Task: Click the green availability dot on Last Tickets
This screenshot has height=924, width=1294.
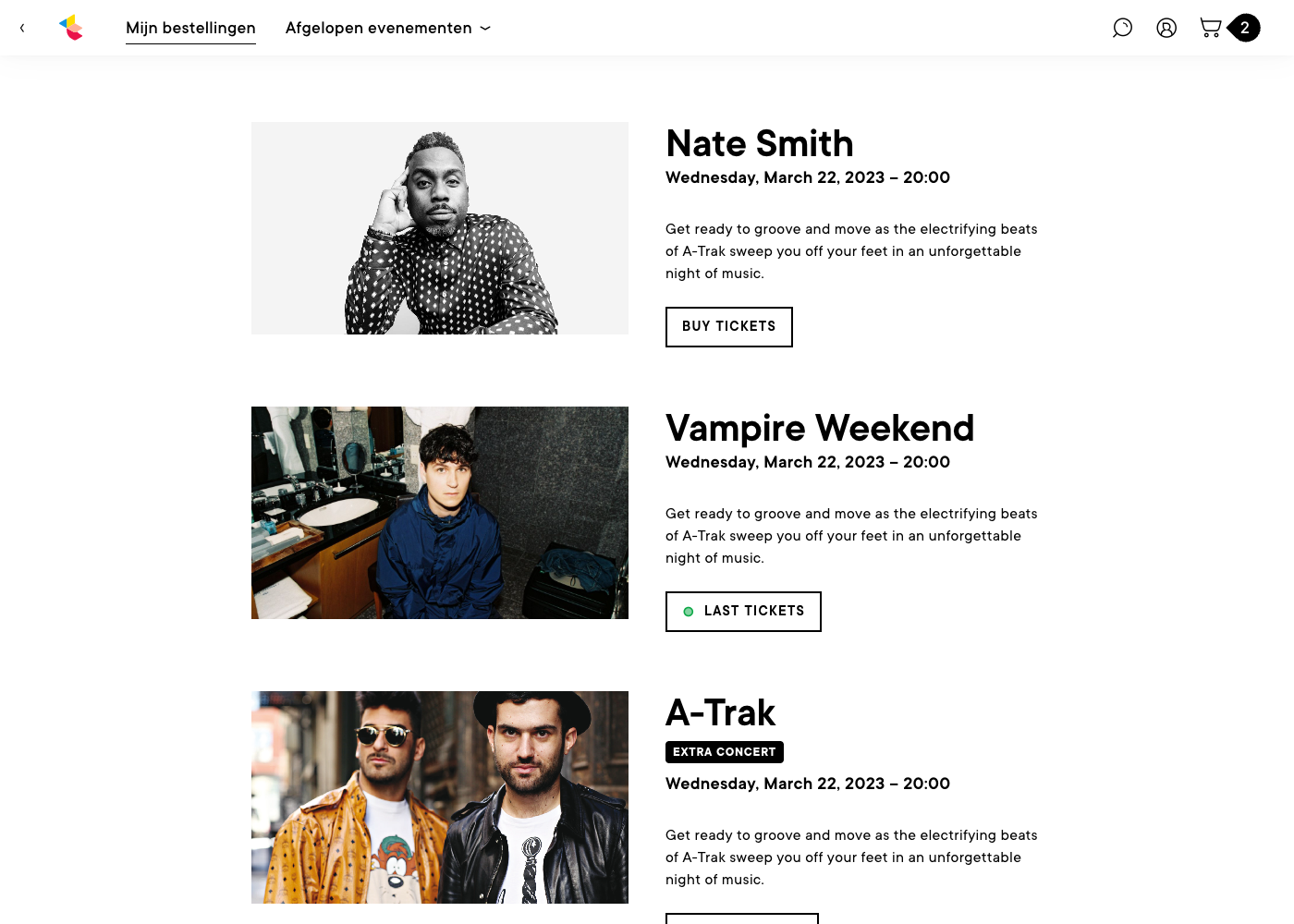Action: pos(688,612)
